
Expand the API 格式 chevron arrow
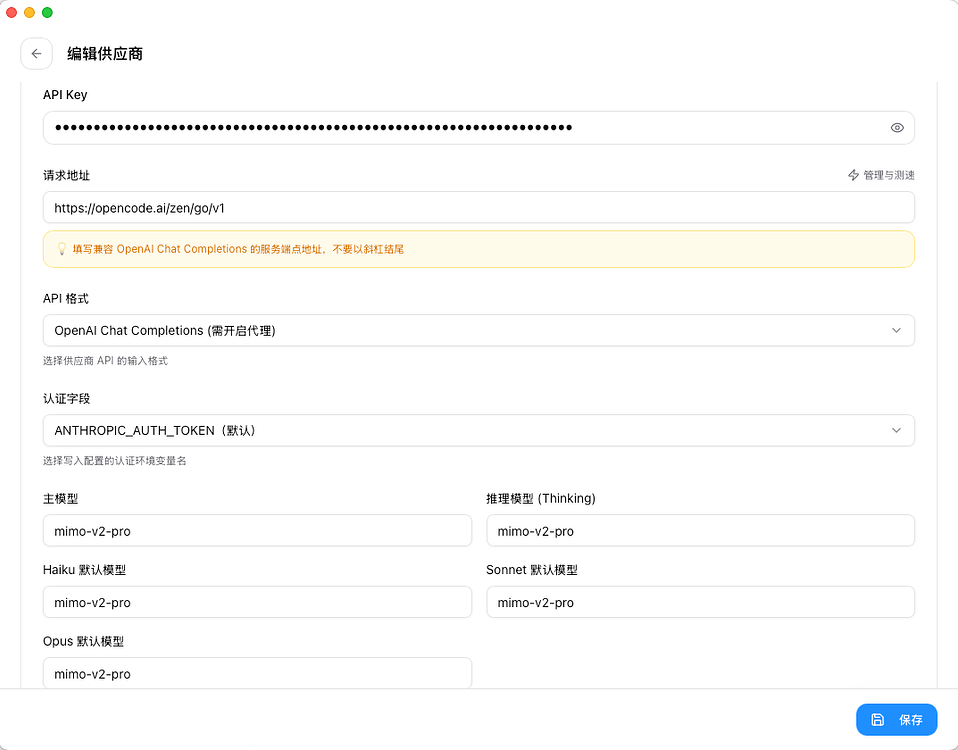point(896,330)
